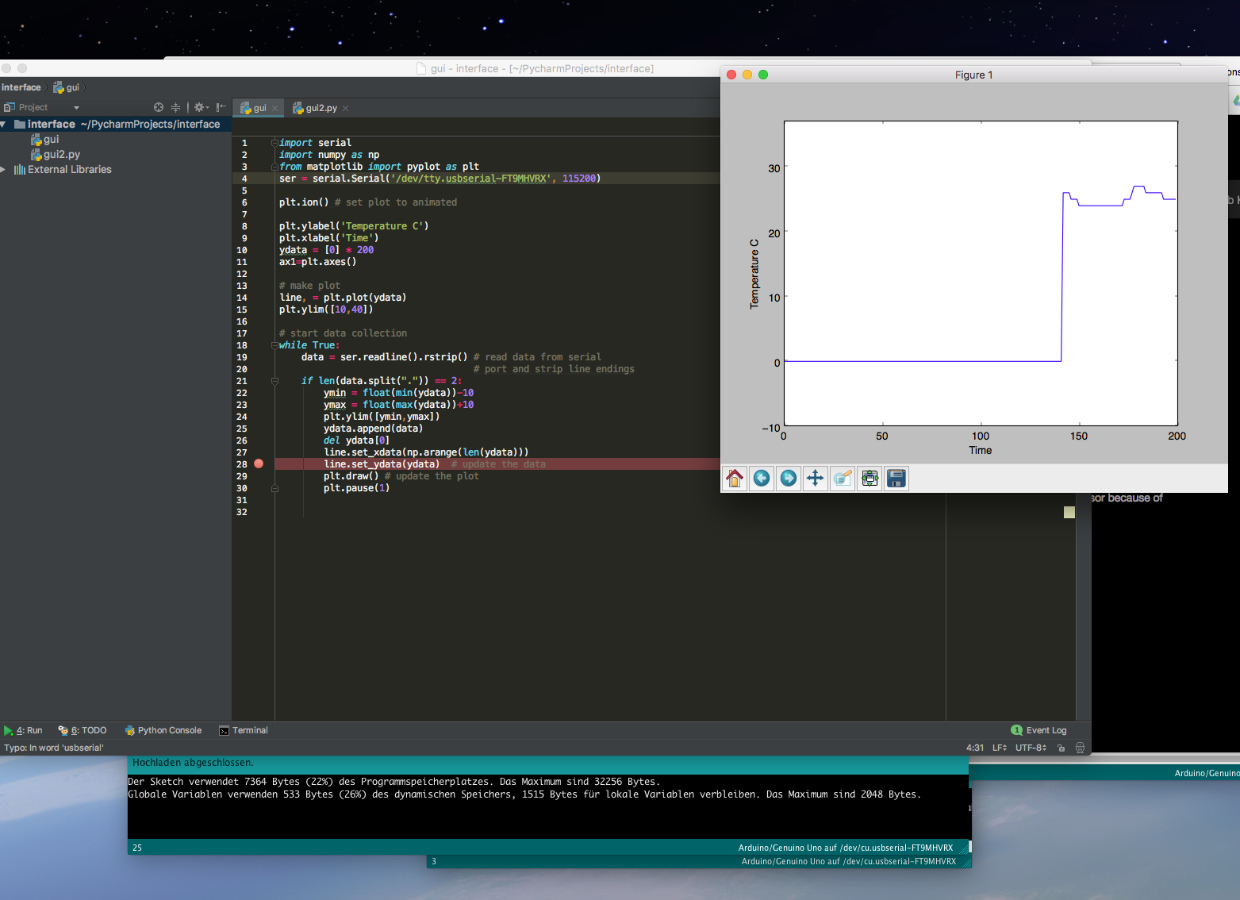Open the Python Console tool window
The height and width of the screenshot is (900, 1240).
pyautogui.click(x=163, y=730)
